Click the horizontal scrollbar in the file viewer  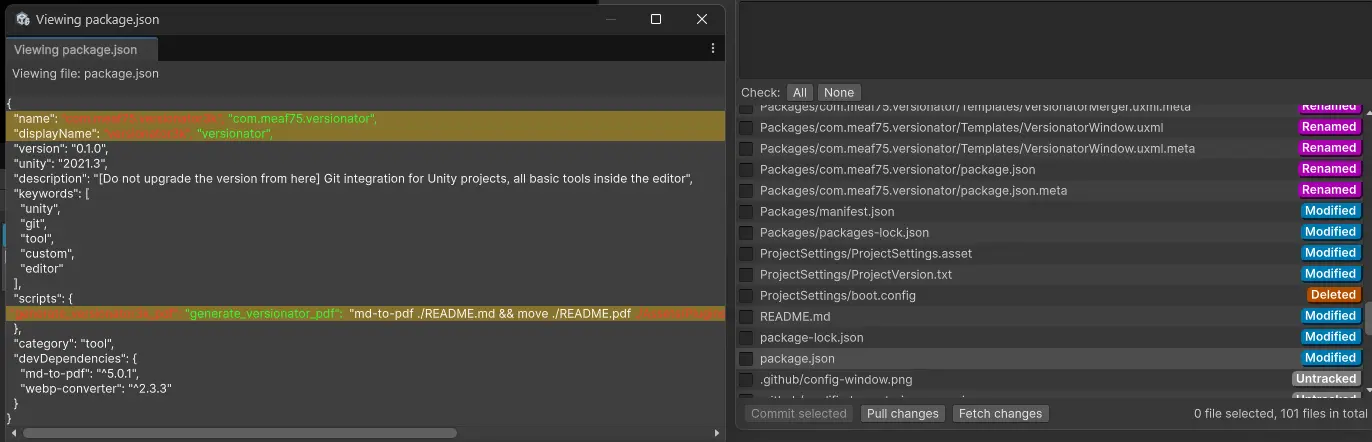click(x=240, y=433)
